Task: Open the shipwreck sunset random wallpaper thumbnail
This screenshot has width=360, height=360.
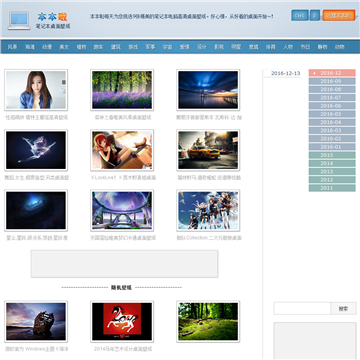Action: pyautogui.click(x=36, y=322)
